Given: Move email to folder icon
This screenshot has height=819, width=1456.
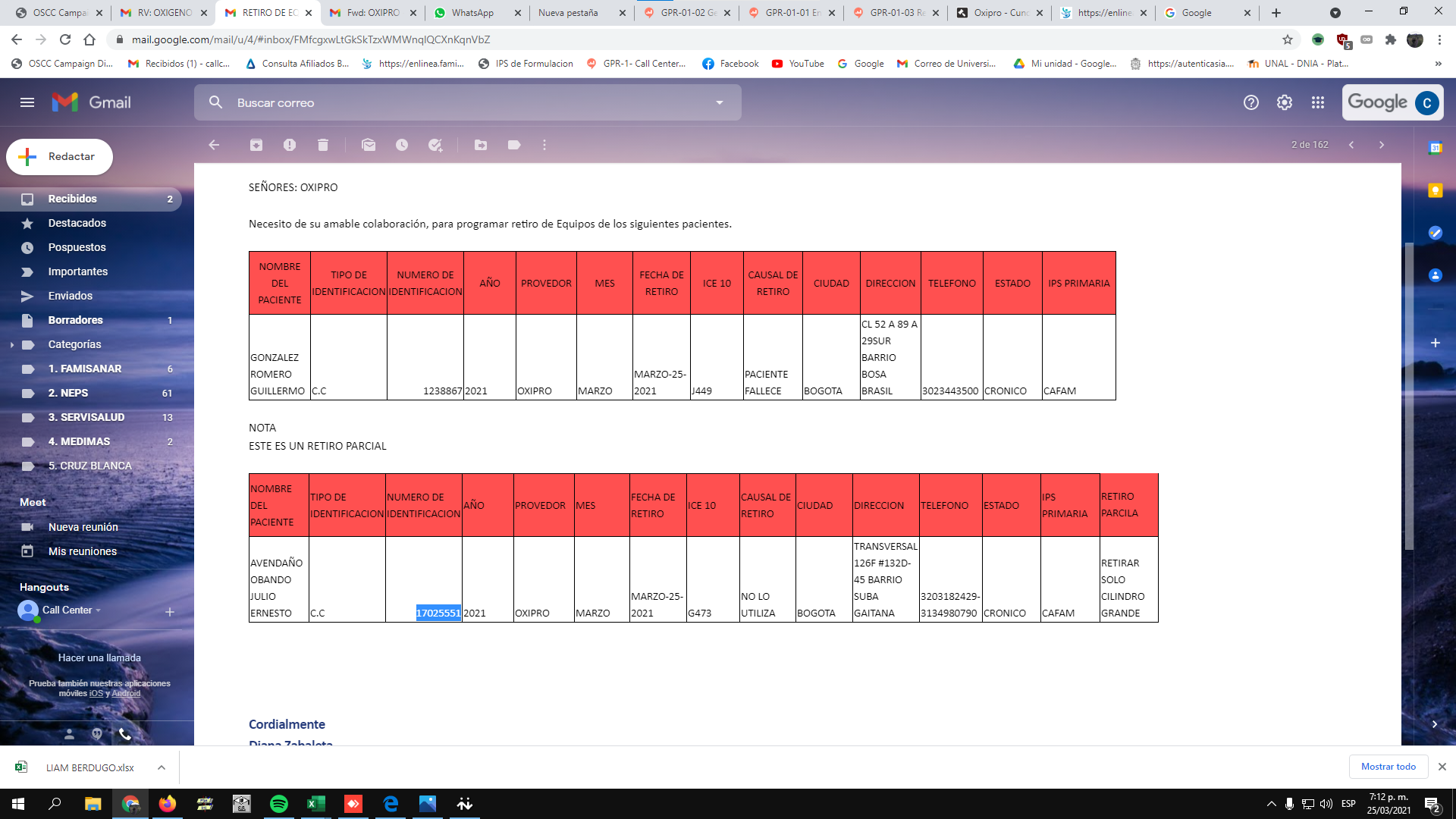Looking at the screenshot, I should pyautogui.click(x=481, y=145).
